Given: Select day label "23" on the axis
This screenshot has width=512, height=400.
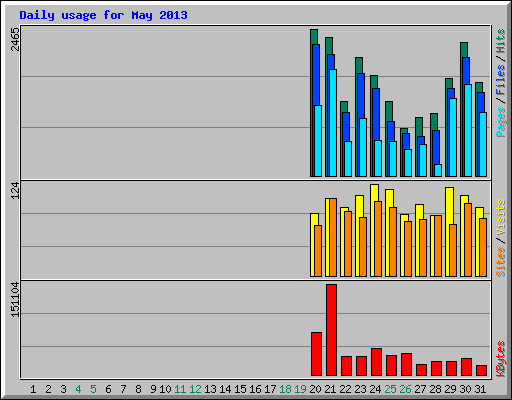Looking at the screenshot, I should pos(360,389).
